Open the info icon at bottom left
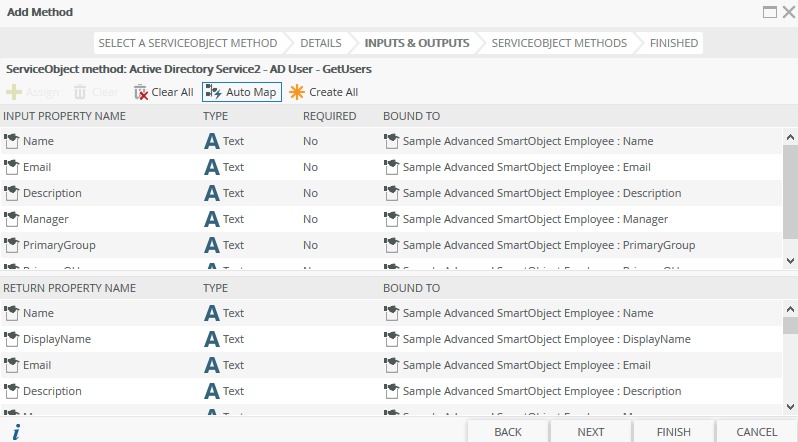The width and height of the screenshot is (798, 442). [16, 432]
